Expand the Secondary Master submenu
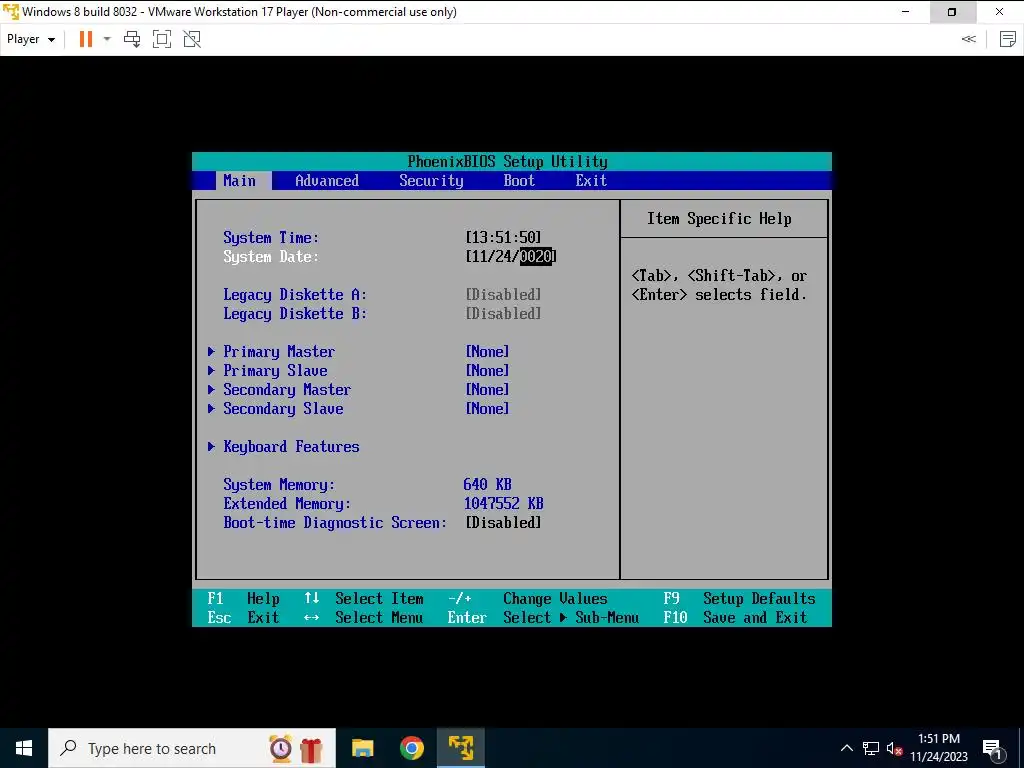 (280, 389)
